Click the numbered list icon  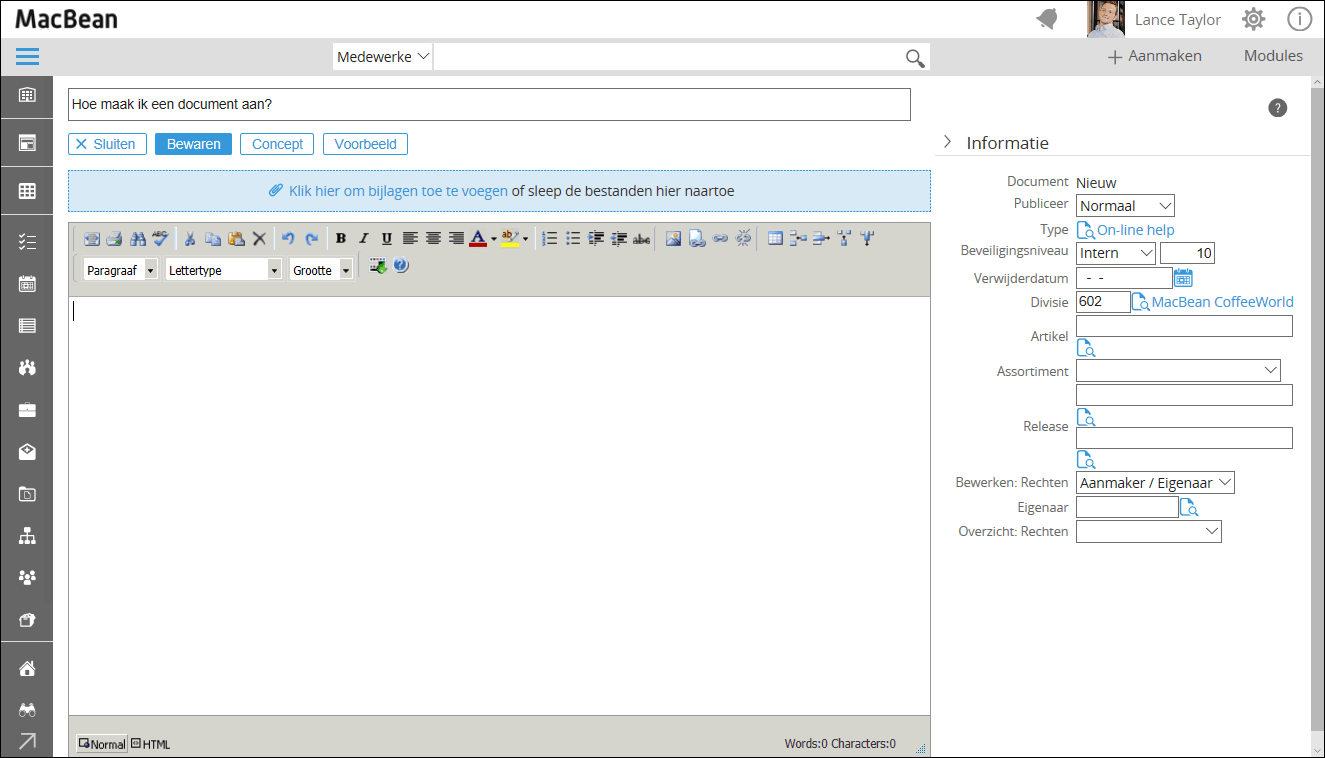click(x=549, y=238)
